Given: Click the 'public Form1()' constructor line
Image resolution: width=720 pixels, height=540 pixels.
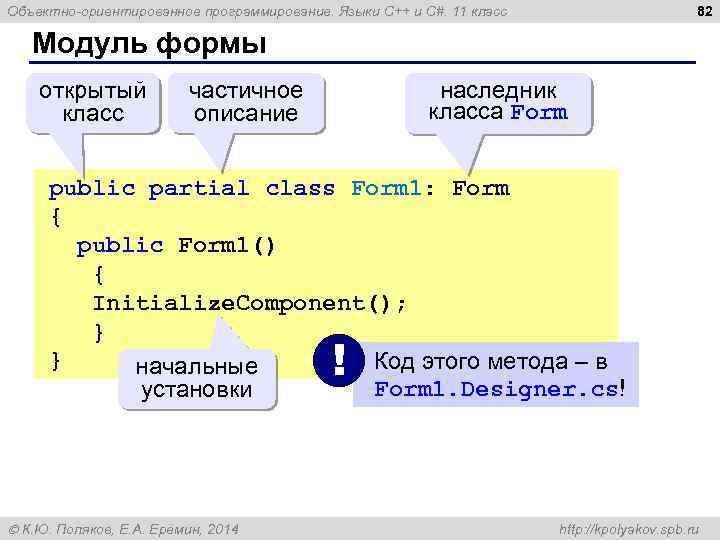Looking at the screenshot, I should (x=175, y=246).
